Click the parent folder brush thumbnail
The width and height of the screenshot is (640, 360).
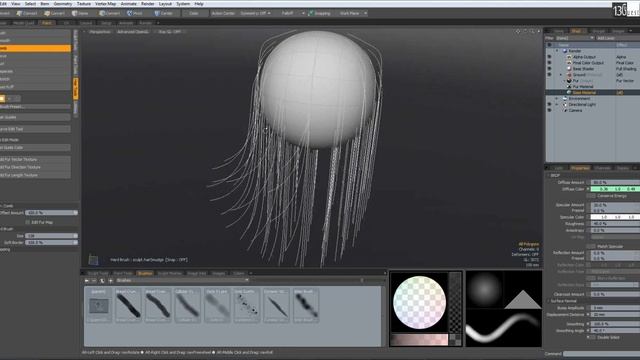[99, 305]
